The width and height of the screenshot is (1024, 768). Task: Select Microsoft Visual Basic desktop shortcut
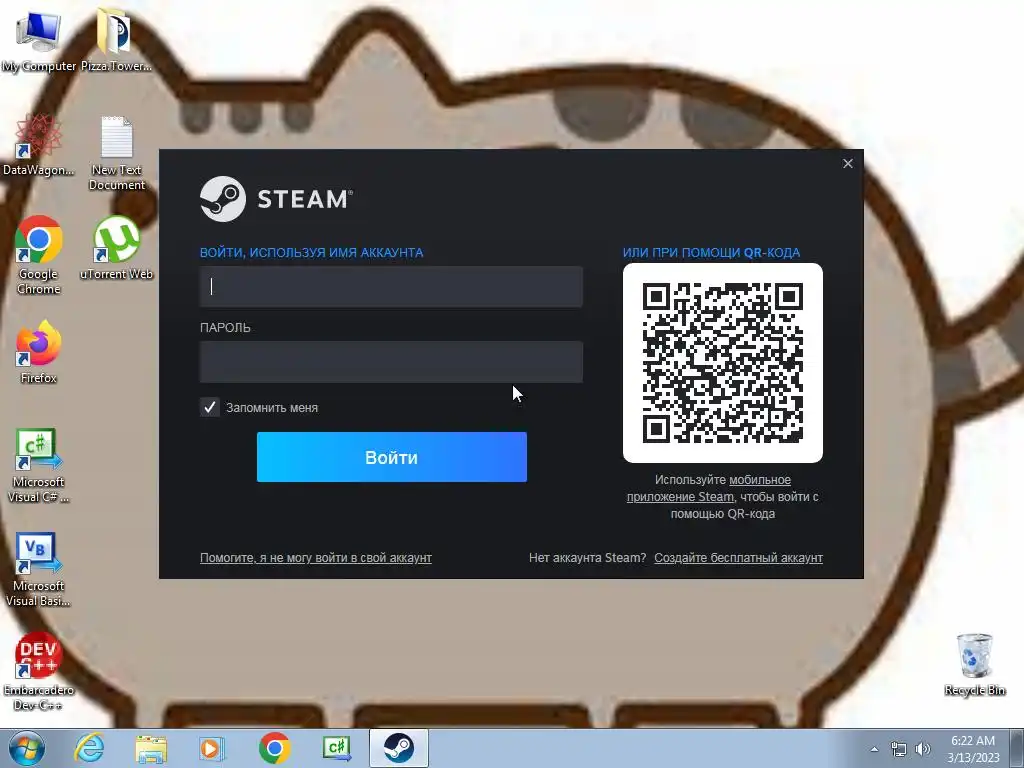38,568
